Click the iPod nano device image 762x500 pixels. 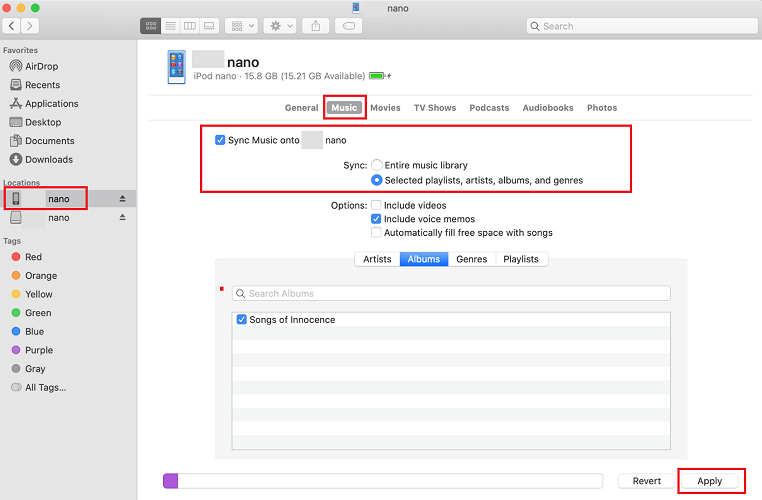[176, 67]
